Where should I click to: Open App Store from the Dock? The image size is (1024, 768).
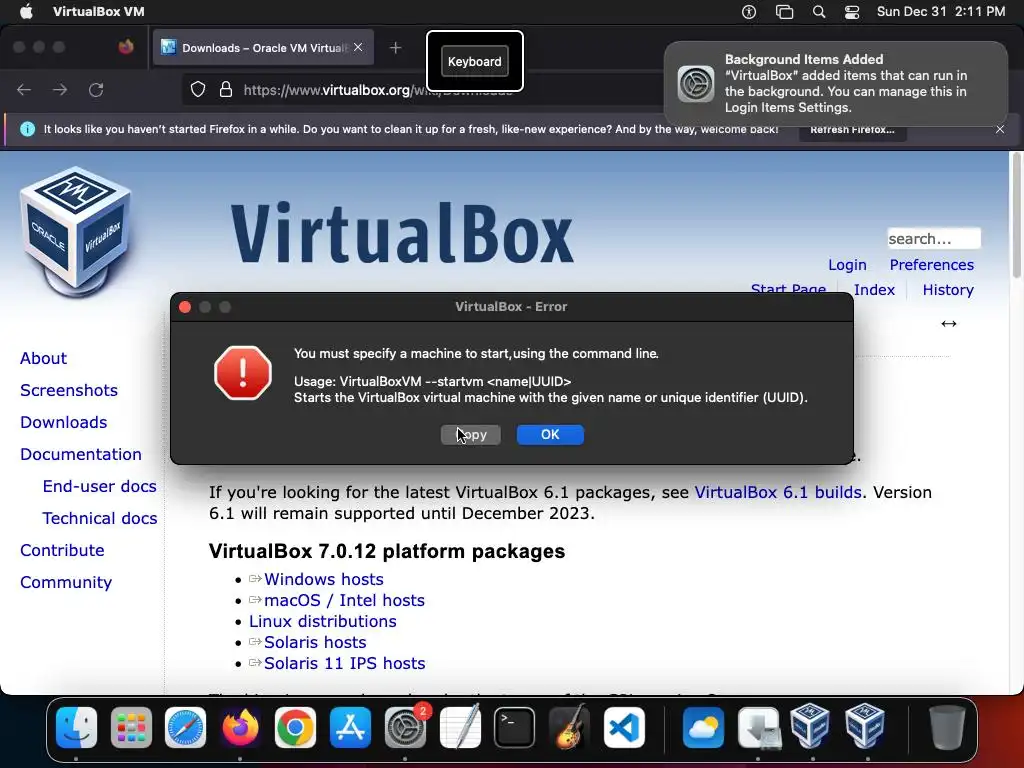pyautogui.click(x=350, y=727)
